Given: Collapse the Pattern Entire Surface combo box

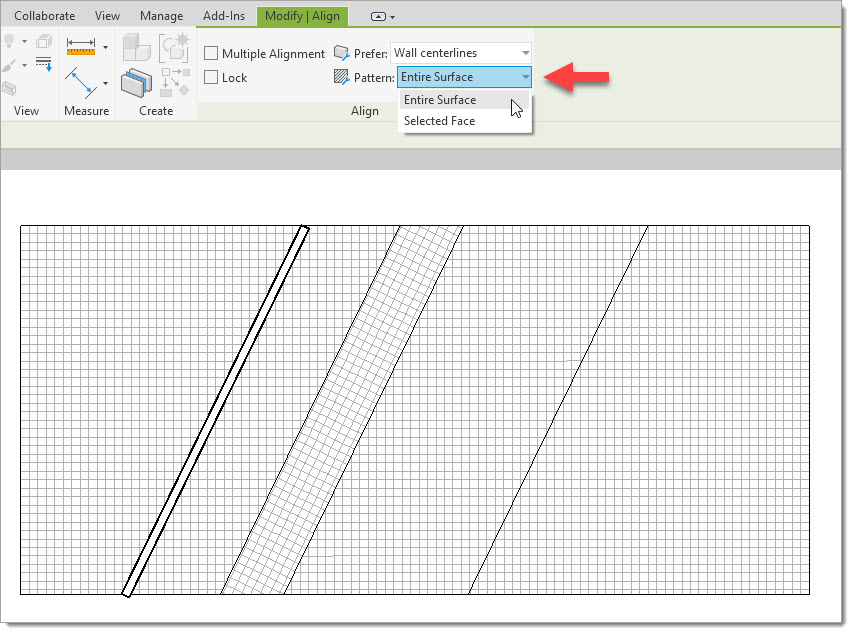Looking at the screenshot, I should point(464,77).
